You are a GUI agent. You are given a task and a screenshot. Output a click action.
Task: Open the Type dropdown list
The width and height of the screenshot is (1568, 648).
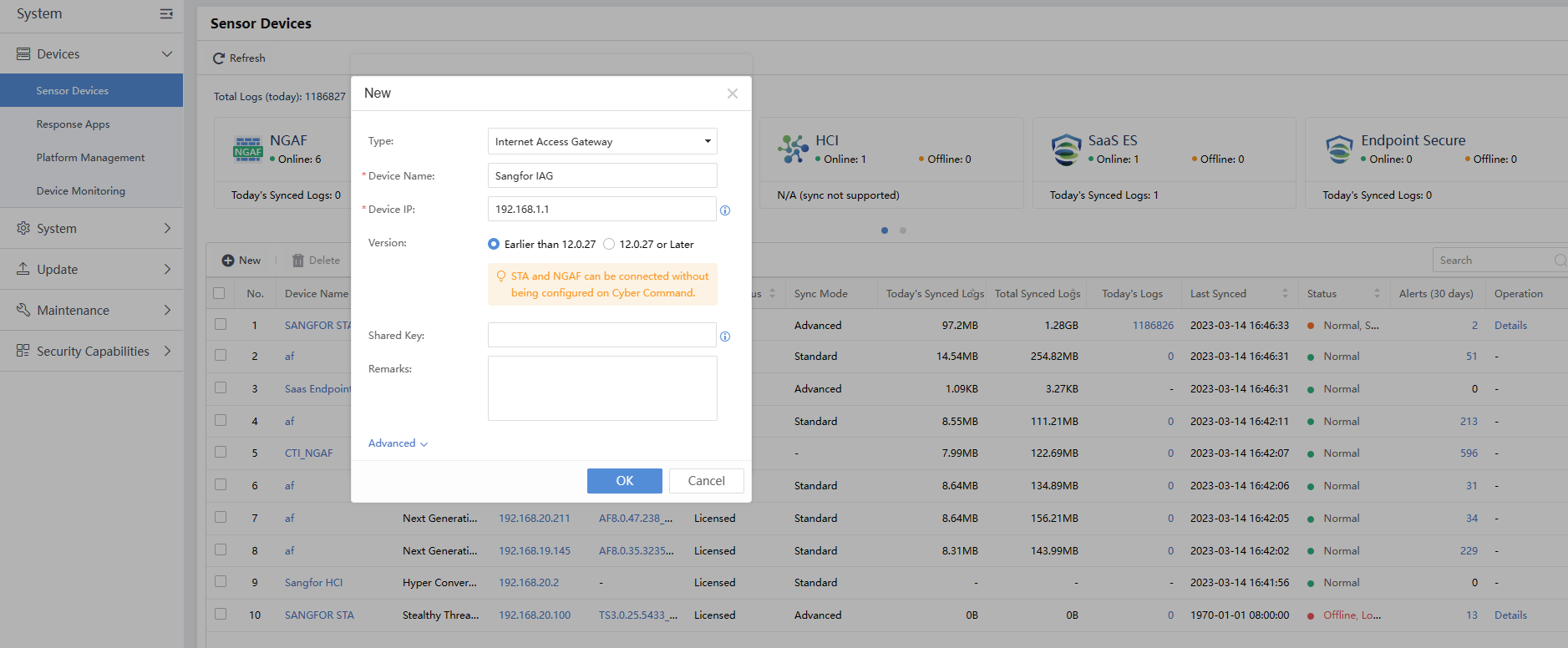pos(601,141)
